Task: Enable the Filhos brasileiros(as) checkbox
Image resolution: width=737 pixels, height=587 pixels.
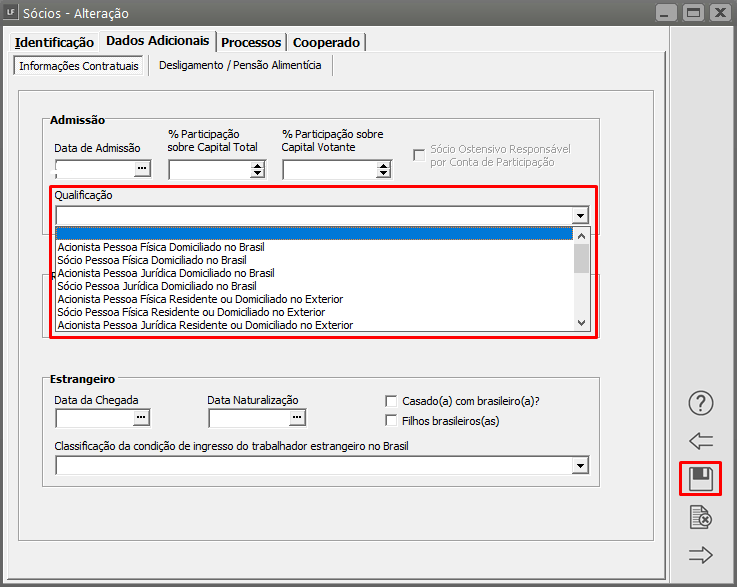Action: pyautogui.click(x=392, y=420)
